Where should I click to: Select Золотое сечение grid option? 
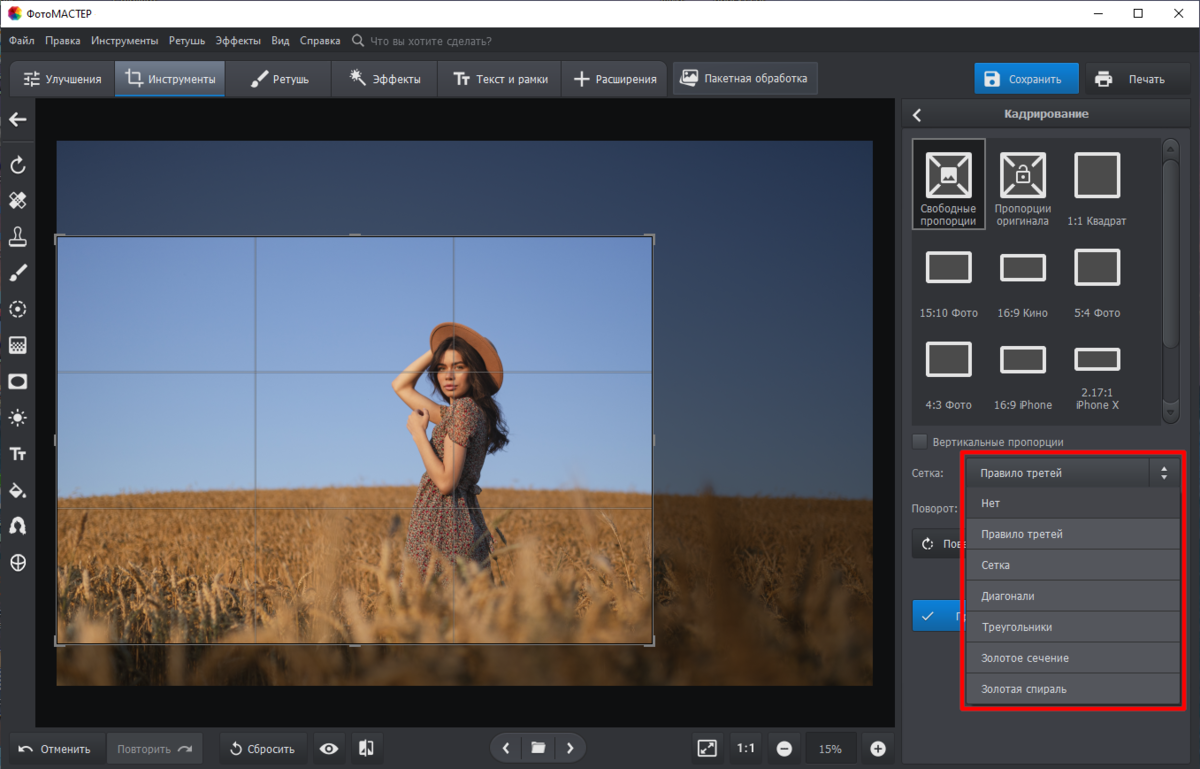[1072, 658]
